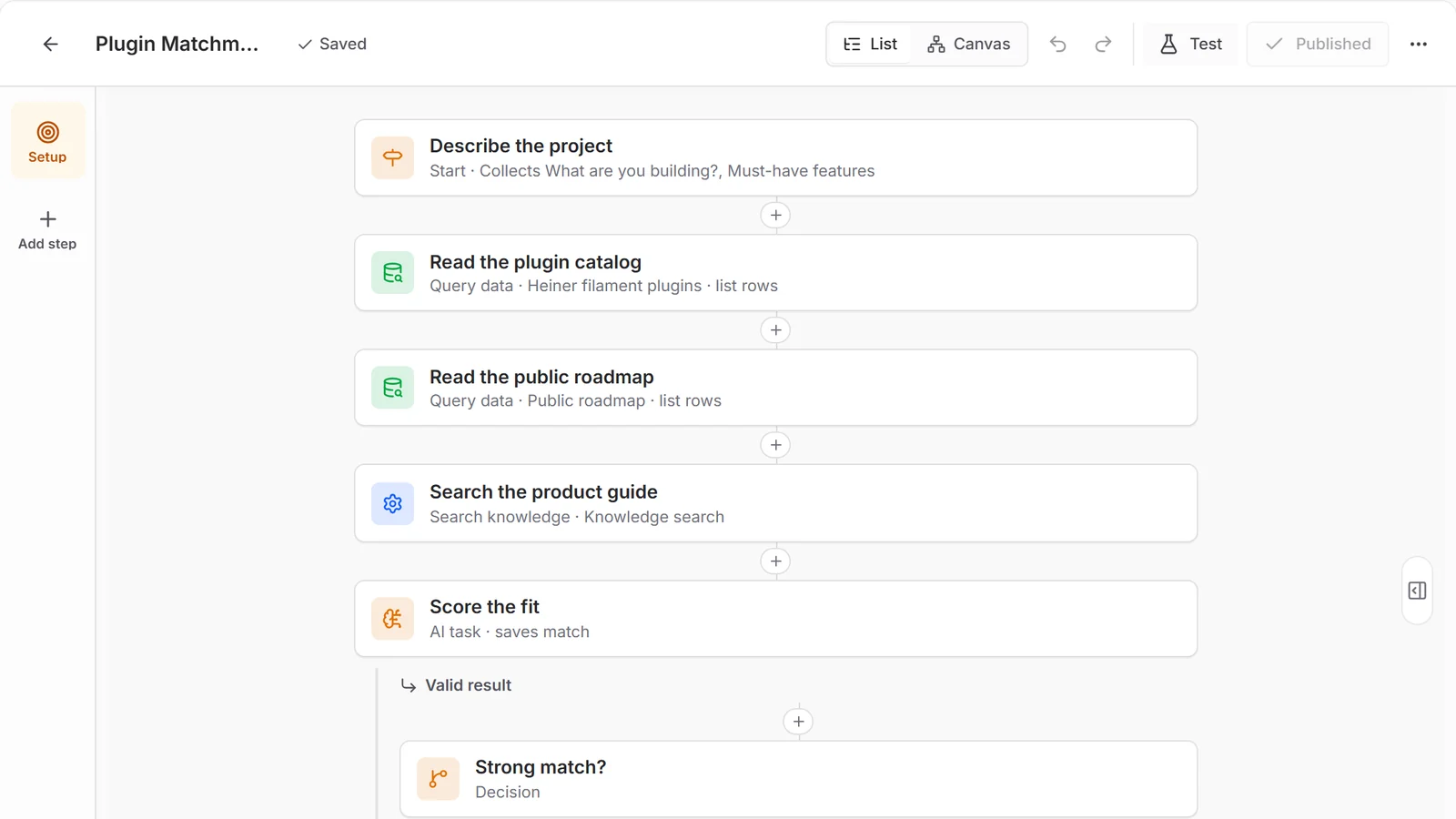Open the Strong match? decision step

pyautogui.click(x=798, y=779)
